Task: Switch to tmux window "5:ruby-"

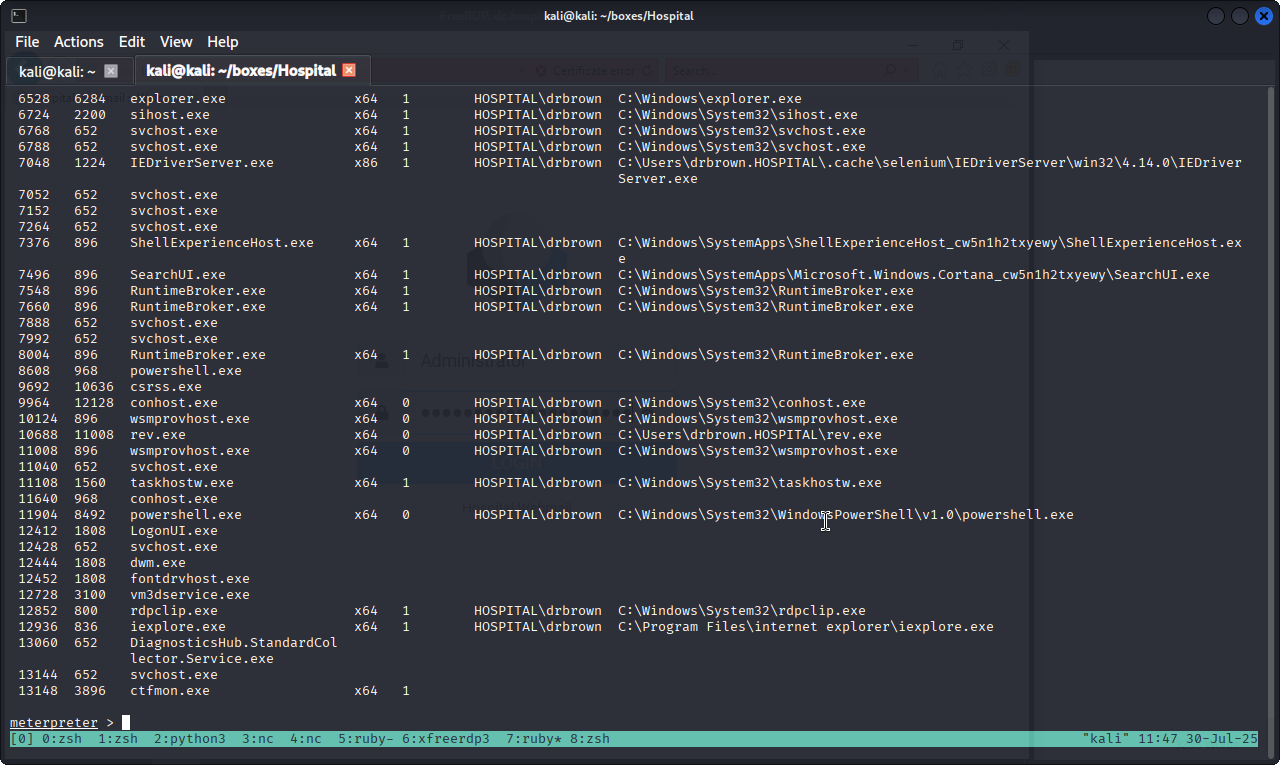Action: (366, 739)
